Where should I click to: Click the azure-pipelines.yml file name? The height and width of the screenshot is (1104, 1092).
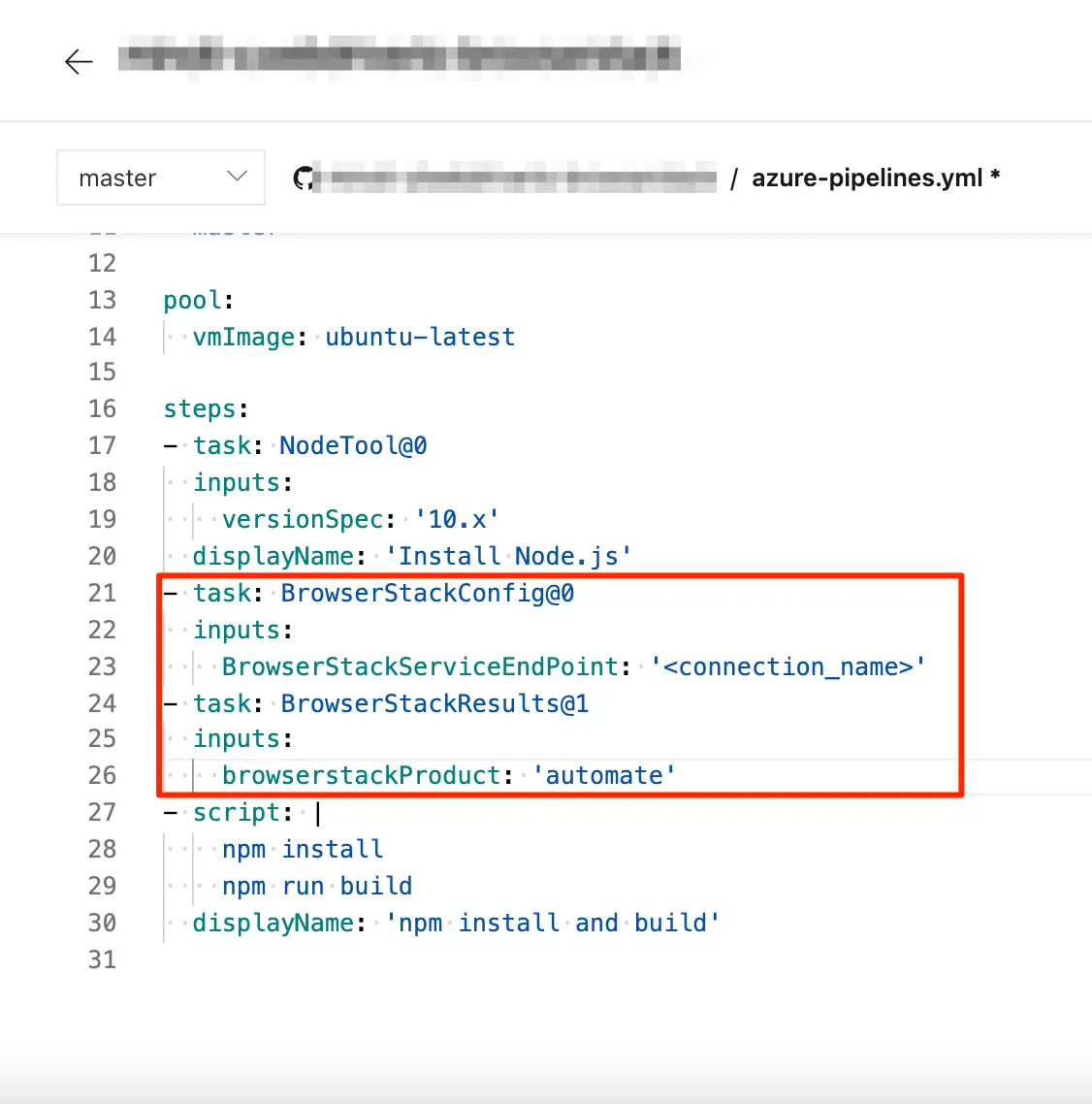click(x=867, y=178)
